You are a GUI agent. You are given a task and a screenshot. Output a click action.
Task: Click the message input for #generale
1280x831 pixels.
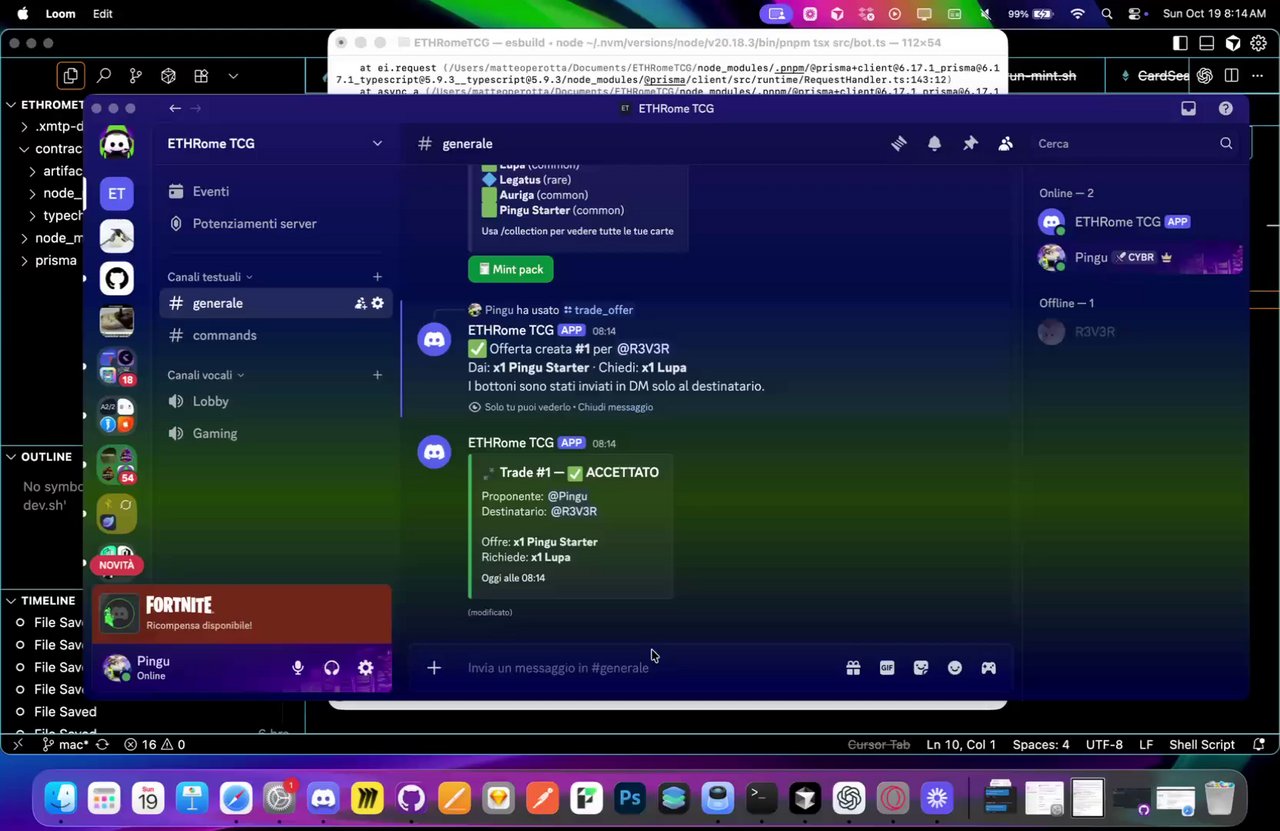click(650, 668)
